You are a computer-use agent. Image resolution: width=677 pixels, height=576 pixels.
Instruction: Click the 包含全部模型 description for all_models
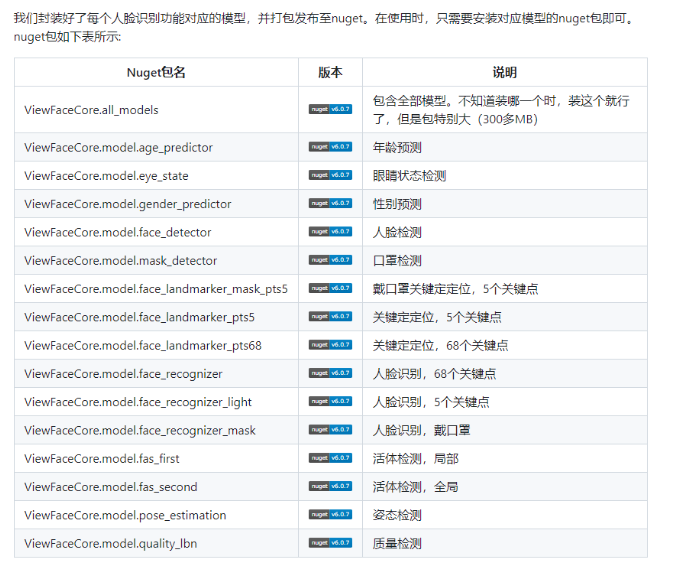(501, 110)
